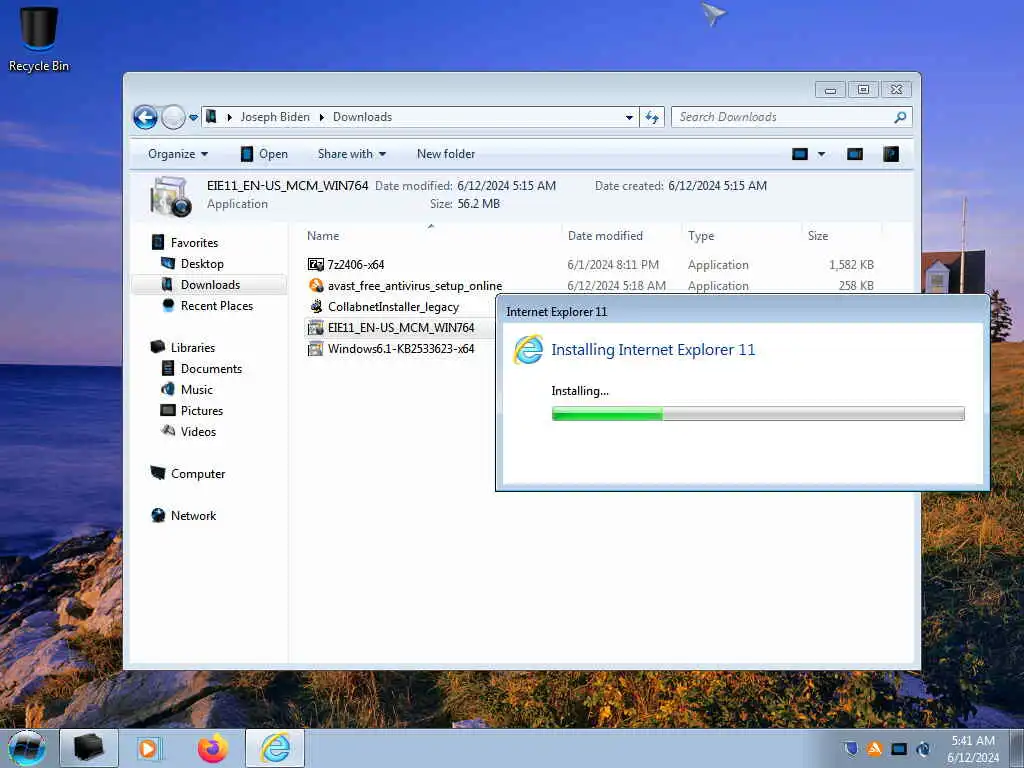This screenshot has height=768, width=1024.
Task: Open the Share with menu
Action: (x=351, y=154)
